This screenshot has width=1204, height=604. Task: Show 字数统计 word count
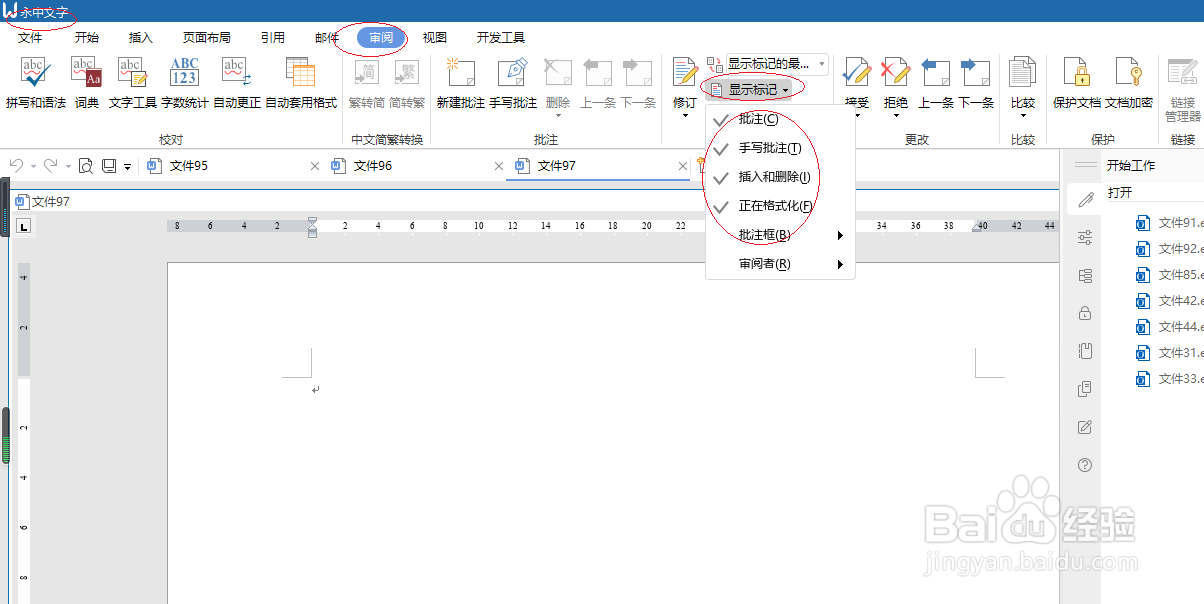(x=184, y=83)
